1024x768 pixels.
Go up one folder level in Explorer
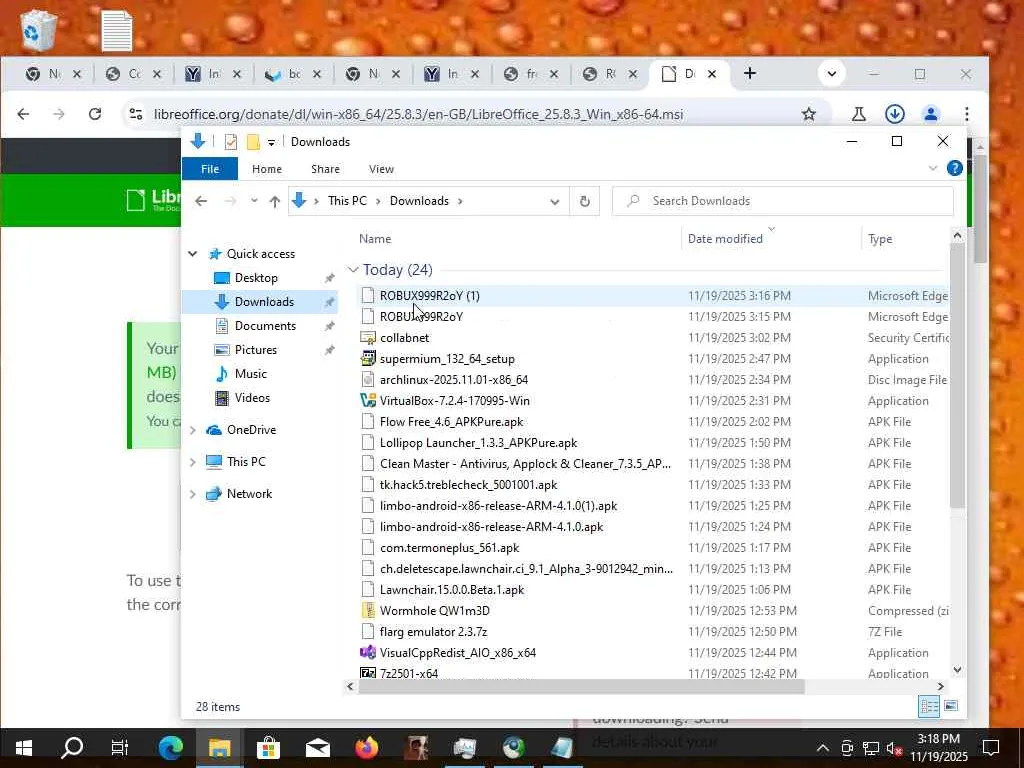[275, 201]
